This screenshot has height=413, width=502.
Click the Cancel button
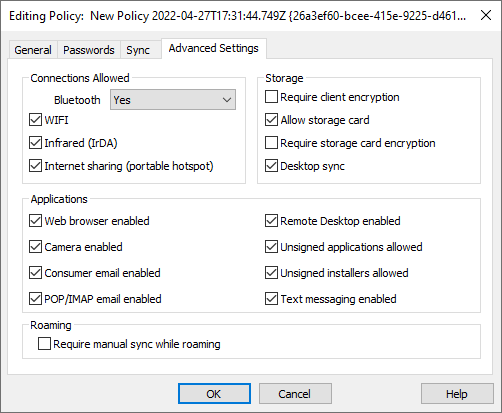tap(295, 394)
